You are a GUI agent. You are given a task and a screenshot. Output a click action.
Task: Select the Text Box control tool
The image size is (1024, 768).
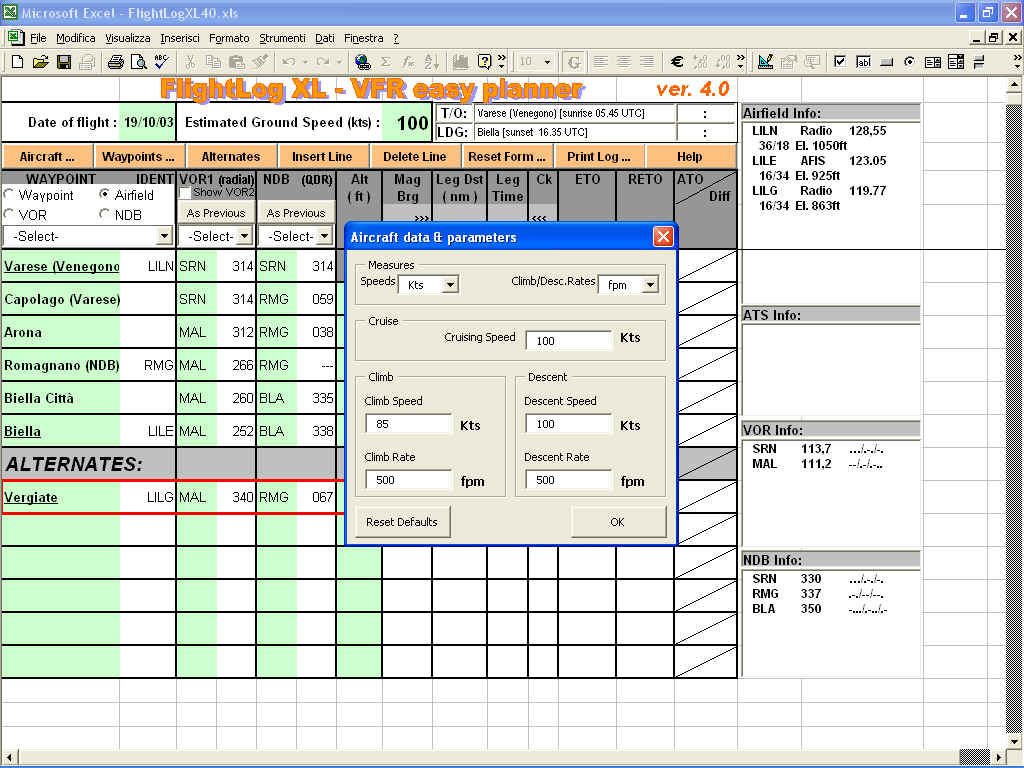coord(863,62)
